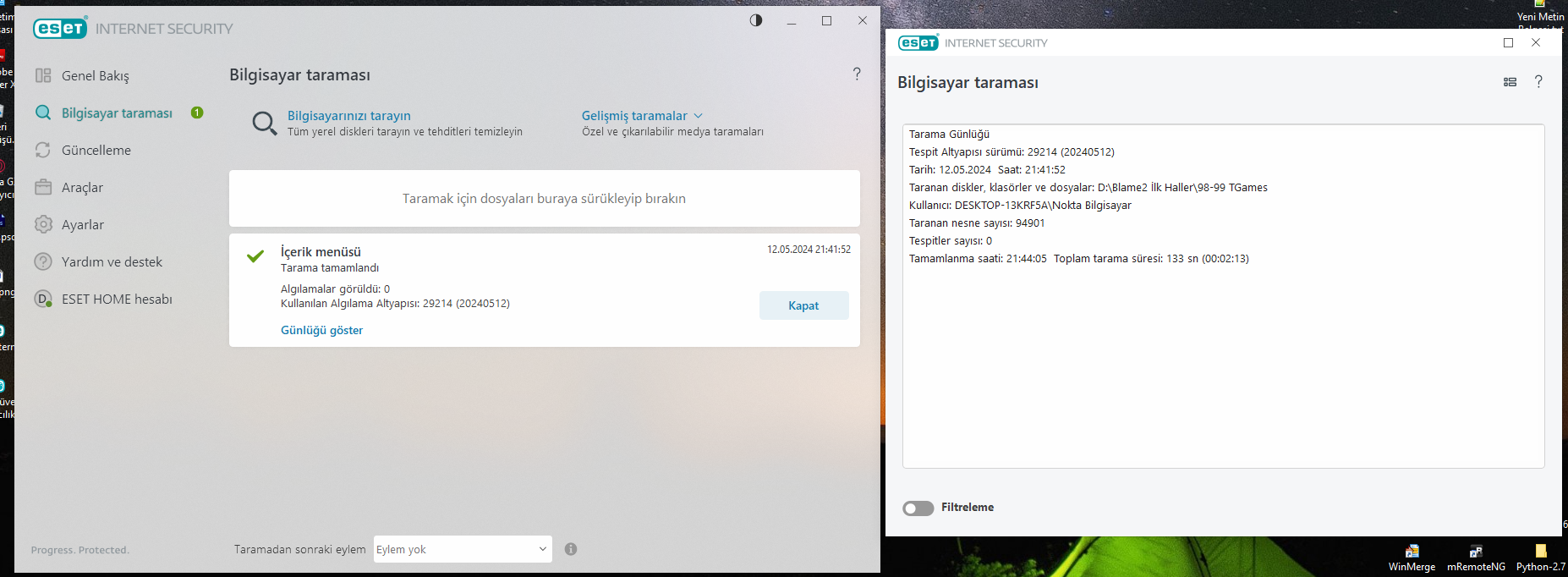Open Ayarlar settings page
The height and width of the screenshot is (577, 1568).
82,225
